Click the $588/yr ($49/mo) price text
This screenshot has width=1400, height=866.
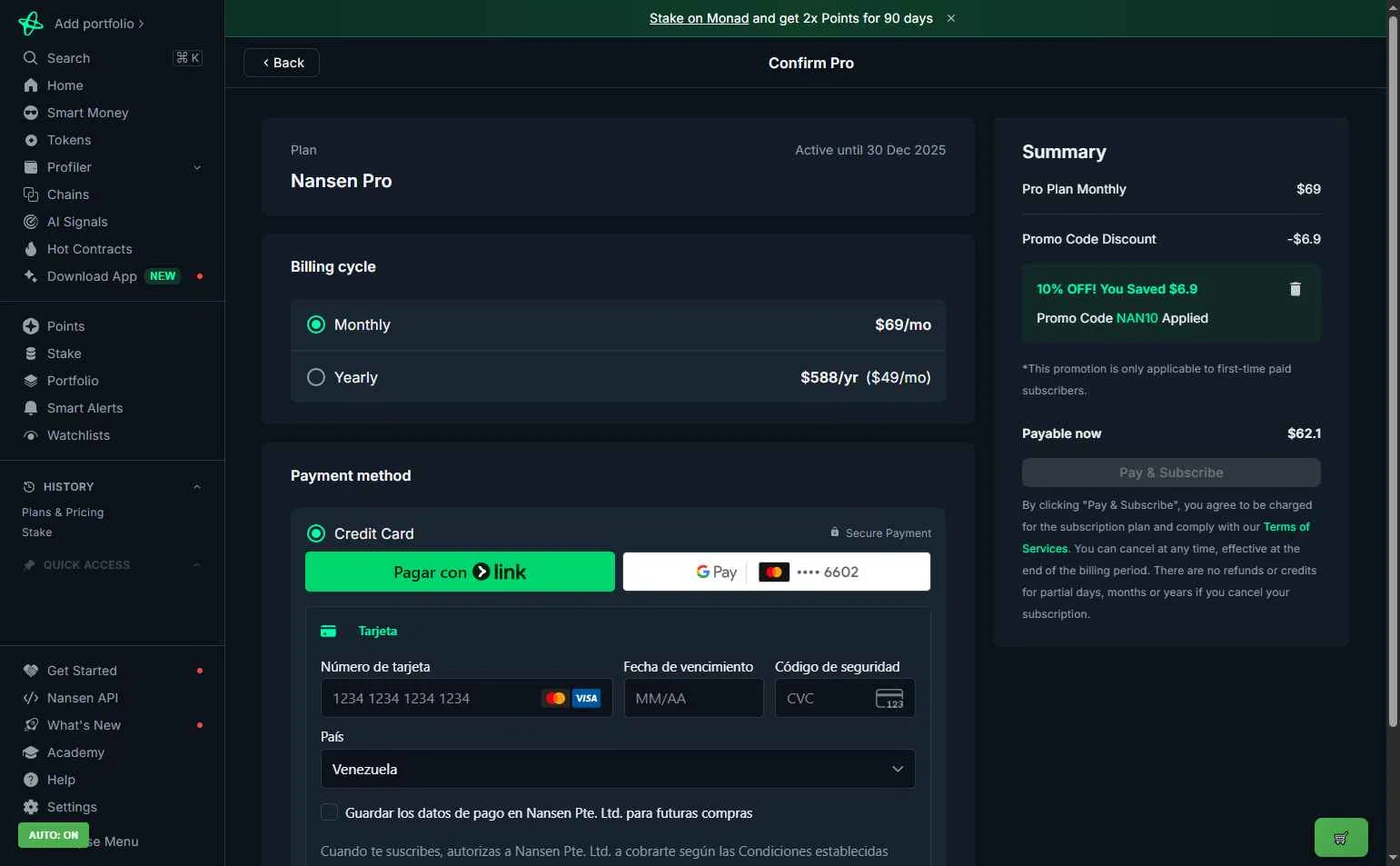(865, 377)
